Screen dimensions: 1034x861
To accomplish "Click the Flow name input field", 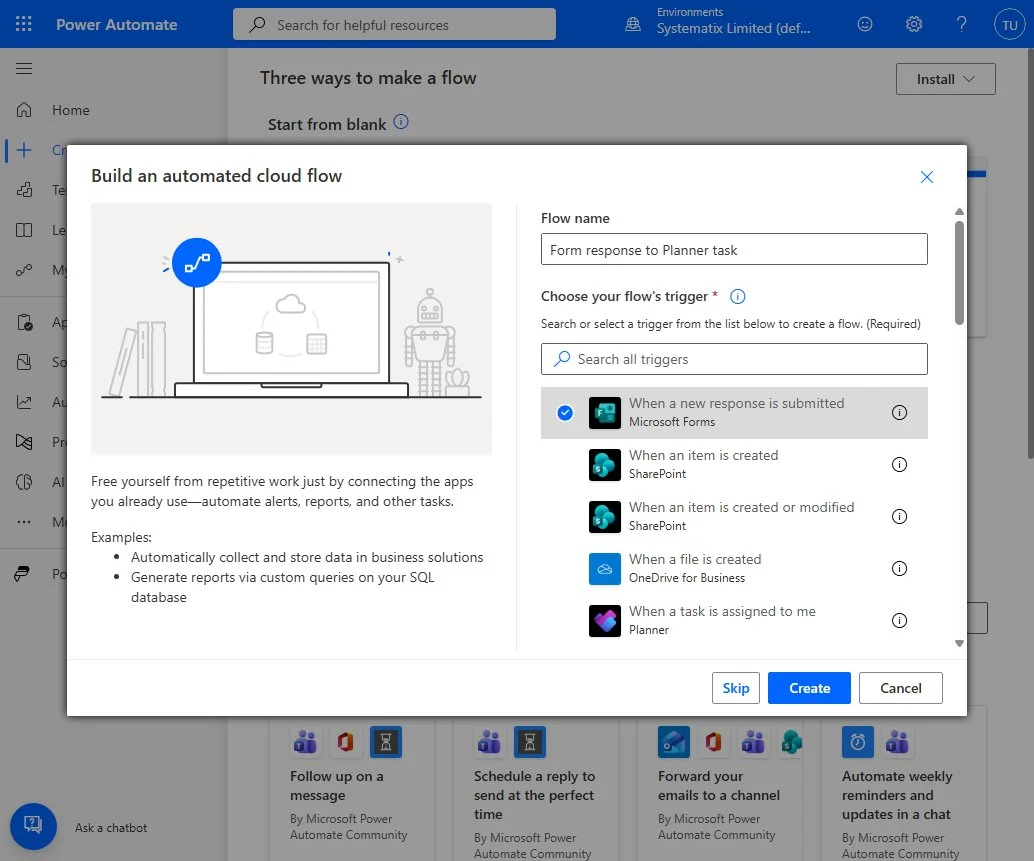I will (734, 249).
